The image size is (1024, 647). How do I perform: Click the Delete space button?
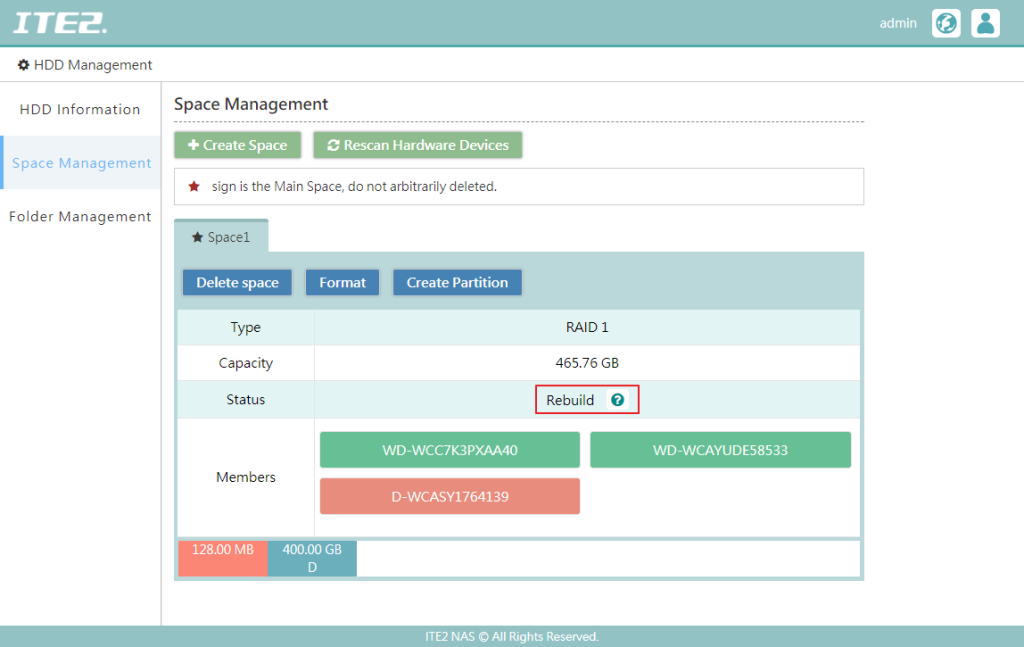tap(237, 283)
